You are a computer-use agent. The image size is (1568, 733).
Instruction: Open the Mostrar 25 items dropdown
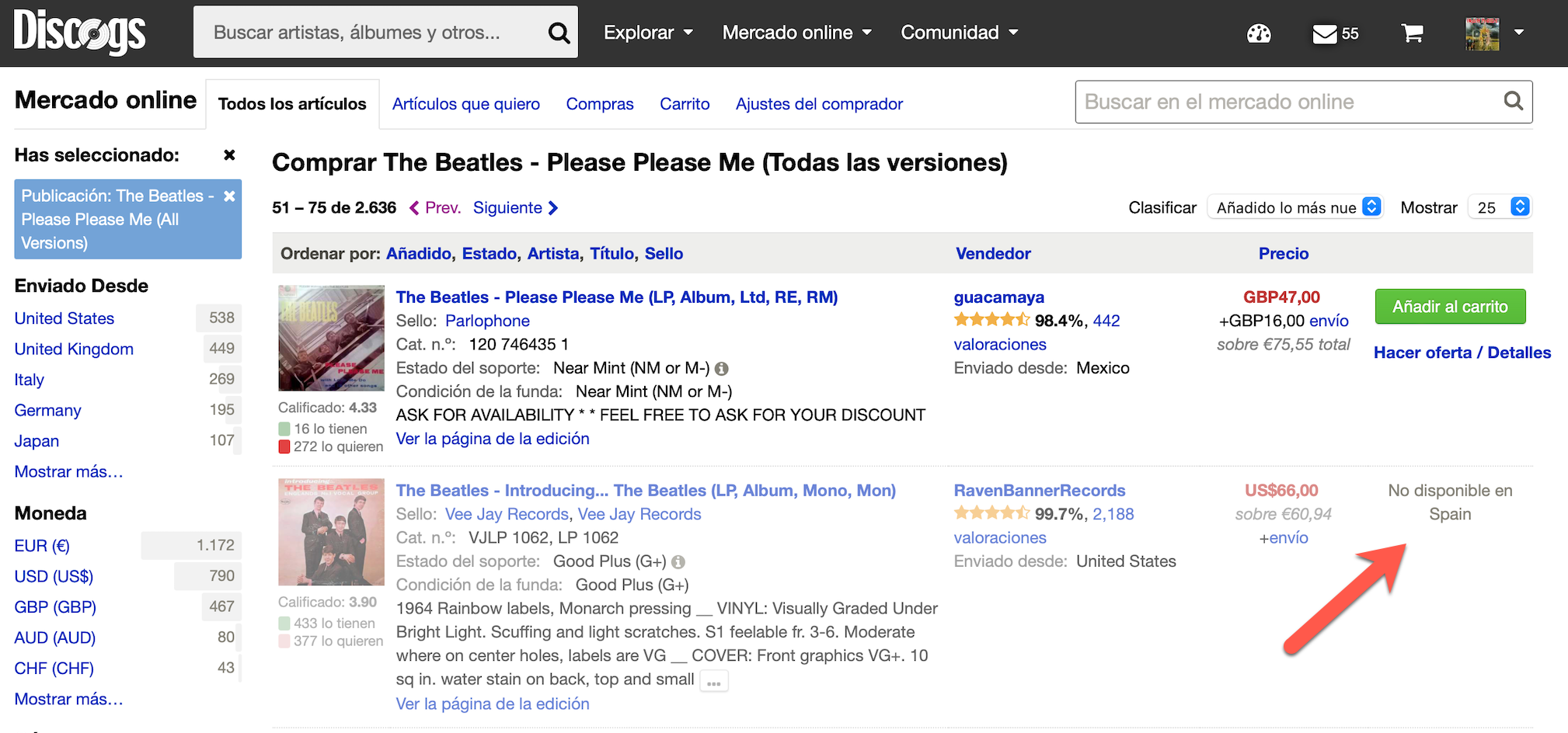[x=1500, y=207]
